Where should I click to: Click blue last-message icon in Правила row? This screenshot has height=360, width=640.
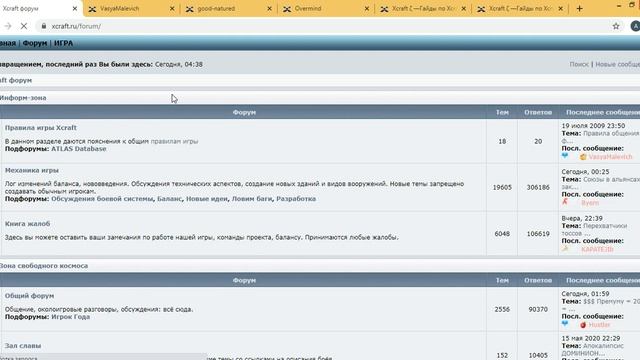[x=565, y=156]
